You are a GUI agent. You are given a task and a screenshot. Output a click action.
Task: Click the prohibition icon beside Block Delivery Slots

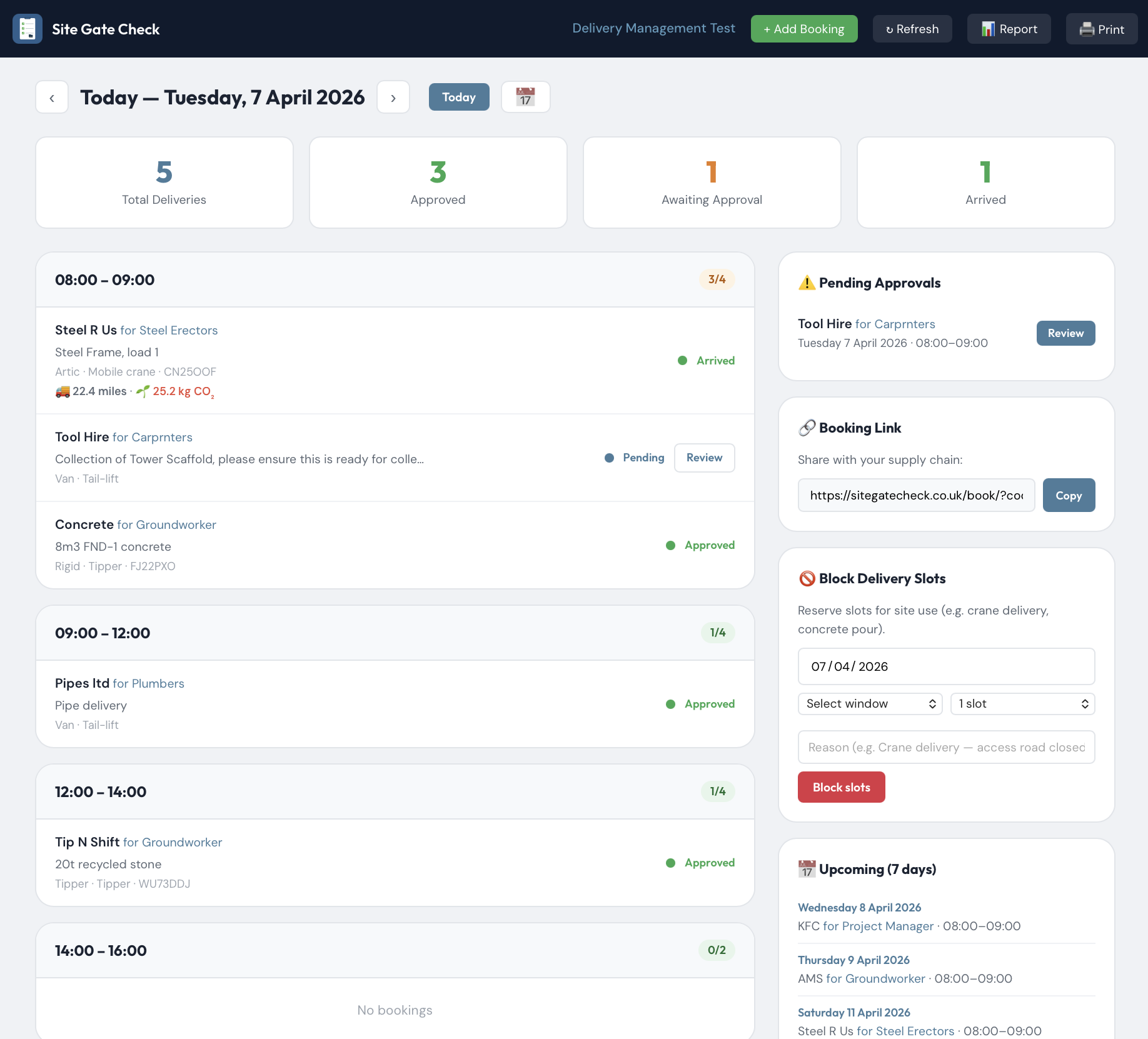coord(807,578)
